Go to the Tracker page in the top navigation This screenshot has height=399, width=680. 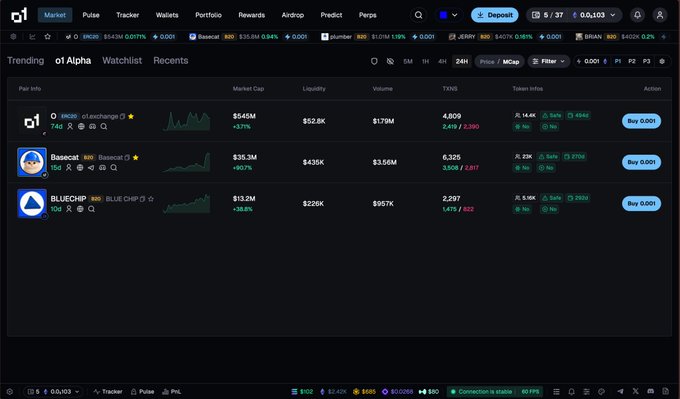[128, 15]
